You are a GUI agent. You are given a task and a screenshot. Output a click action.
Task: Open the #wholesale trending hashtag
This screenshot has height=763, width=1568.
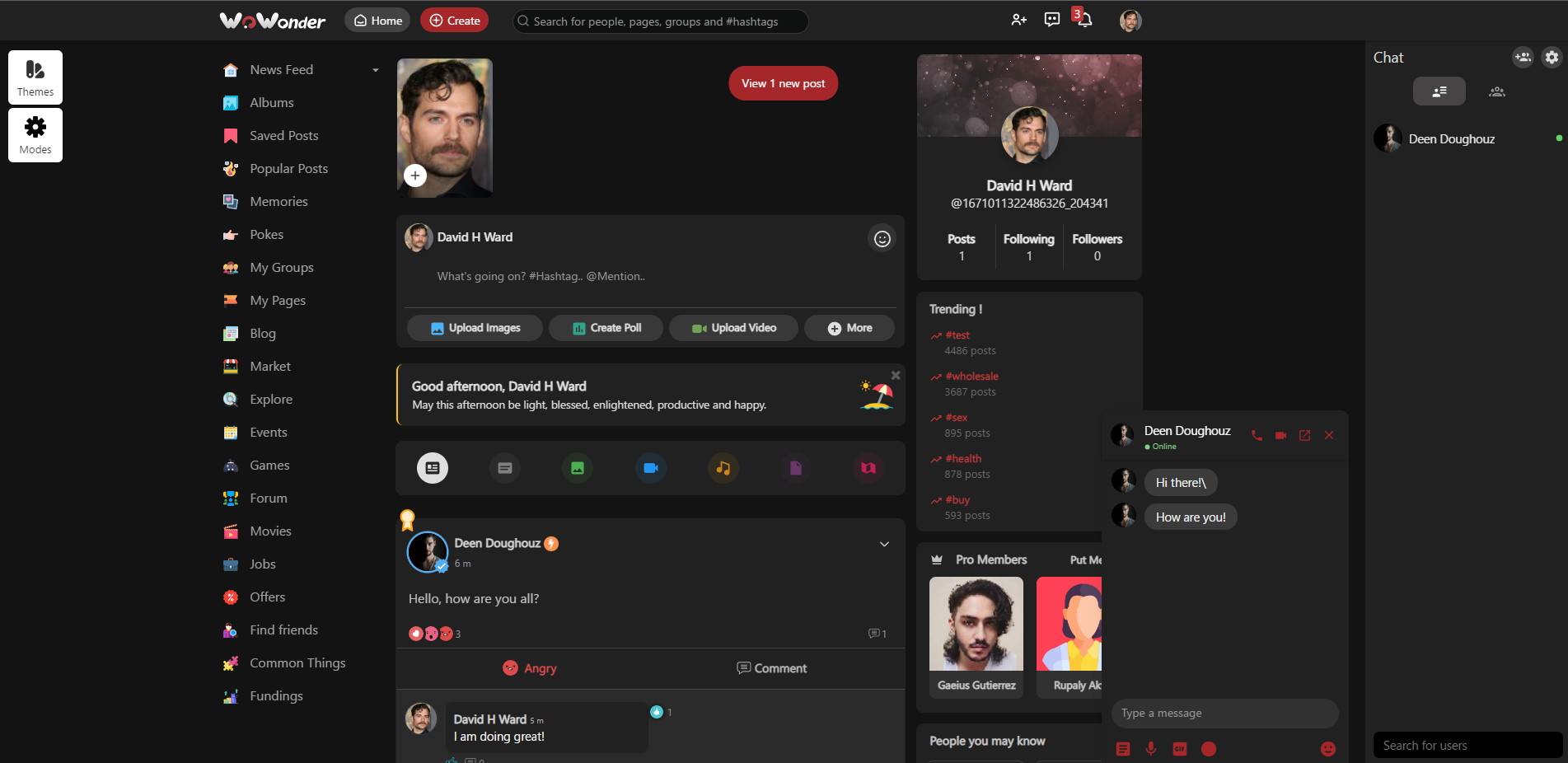[x=973, y=376]
